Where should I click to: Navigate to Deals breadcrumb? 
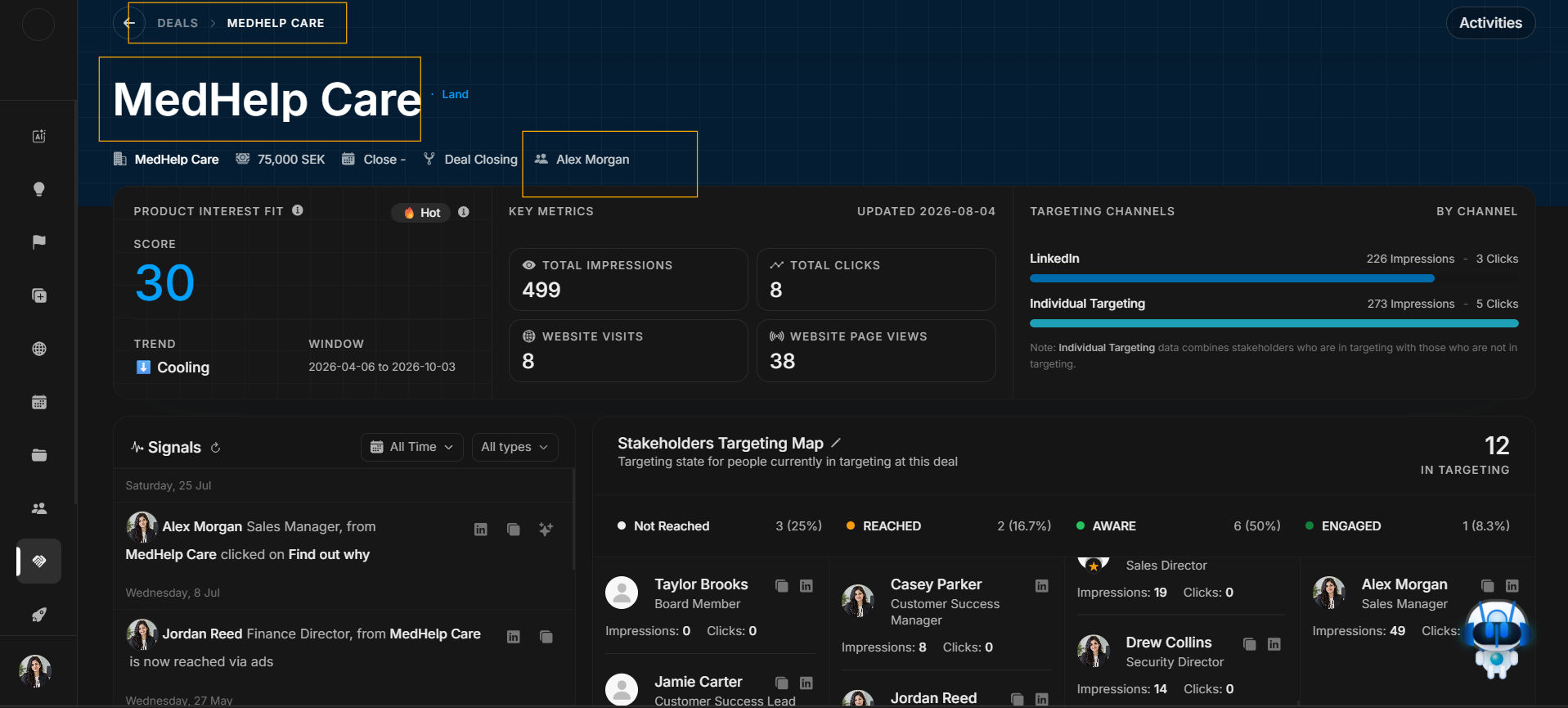tap(177, 23)
